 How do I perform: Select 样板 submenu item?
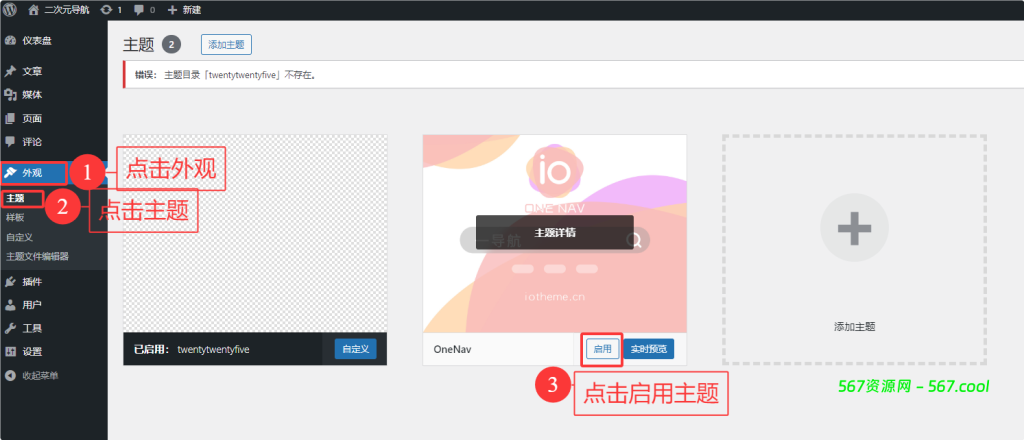point(15,217)
